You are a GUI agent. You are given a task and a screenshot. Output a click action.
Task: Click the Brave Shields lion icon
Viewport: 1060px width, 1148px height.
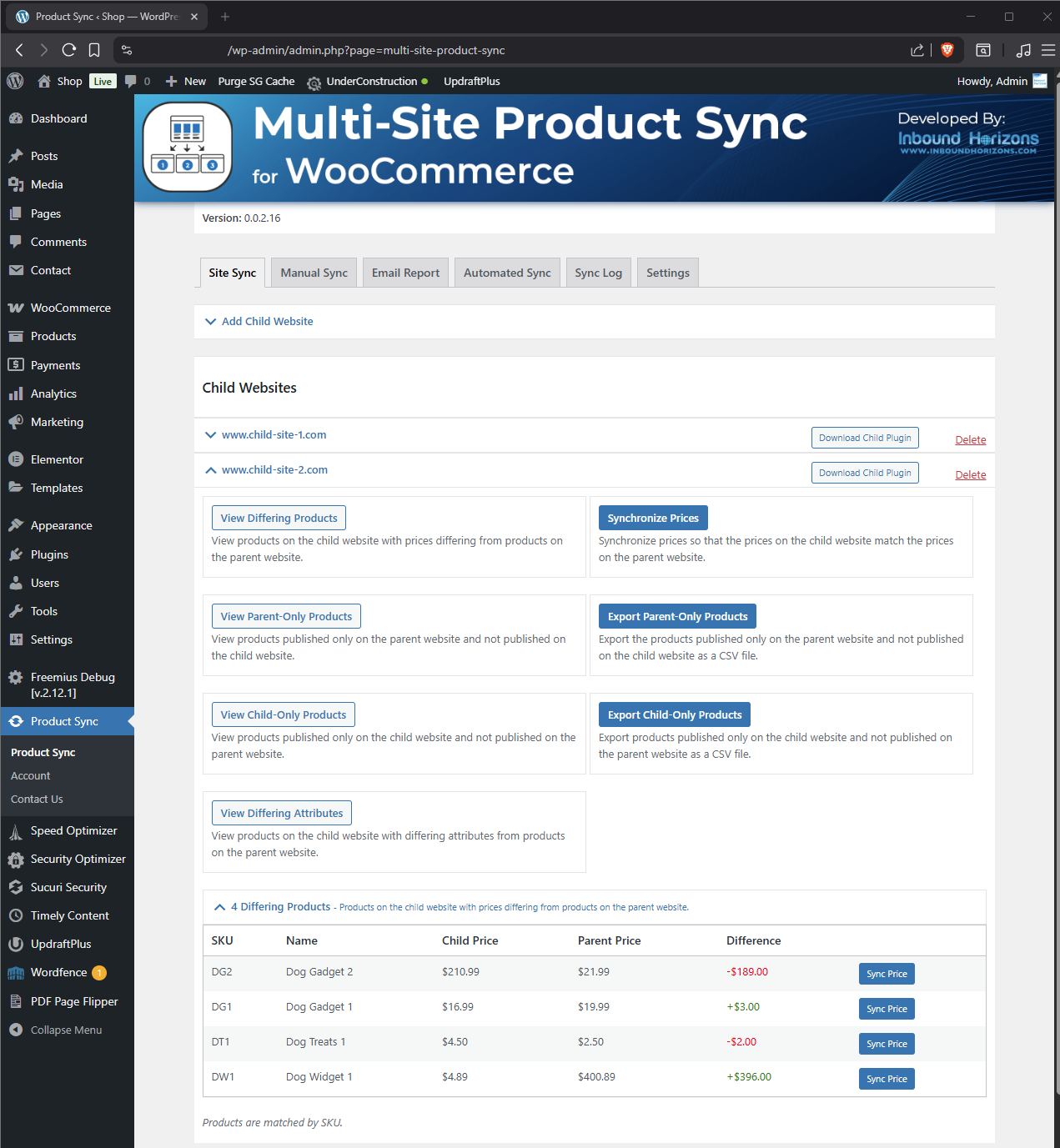coord(947,50)
